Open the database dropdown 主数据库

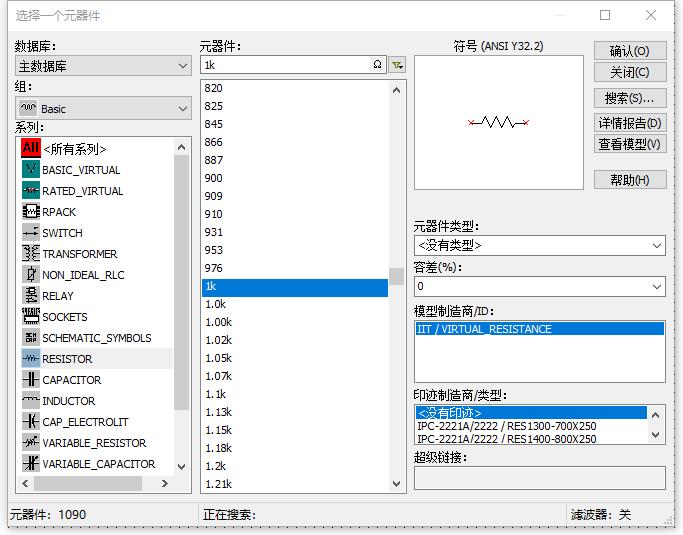(x=103, y=66)
